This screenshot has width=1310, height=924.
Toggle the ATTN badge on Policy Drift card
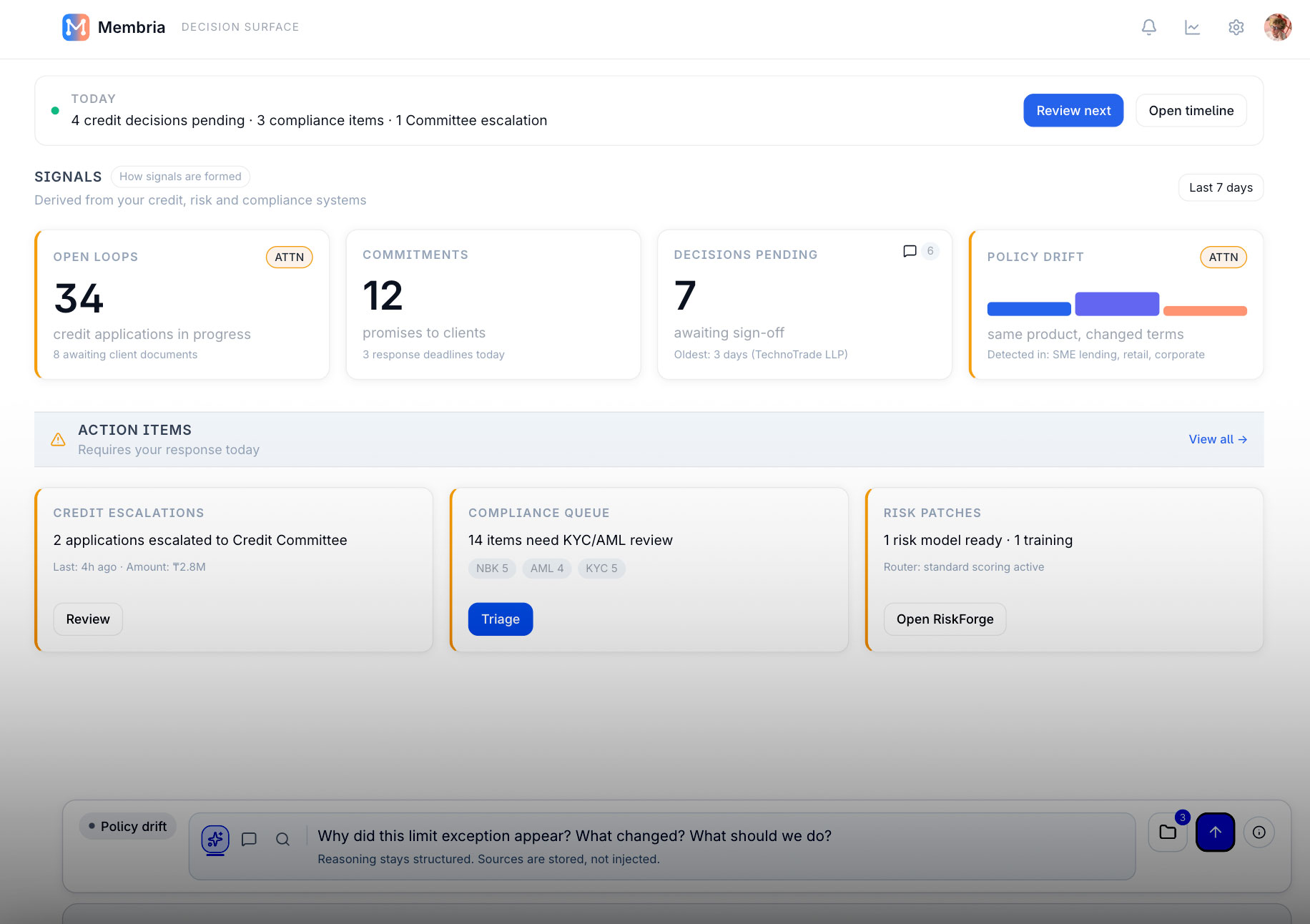pos(1223,257)
